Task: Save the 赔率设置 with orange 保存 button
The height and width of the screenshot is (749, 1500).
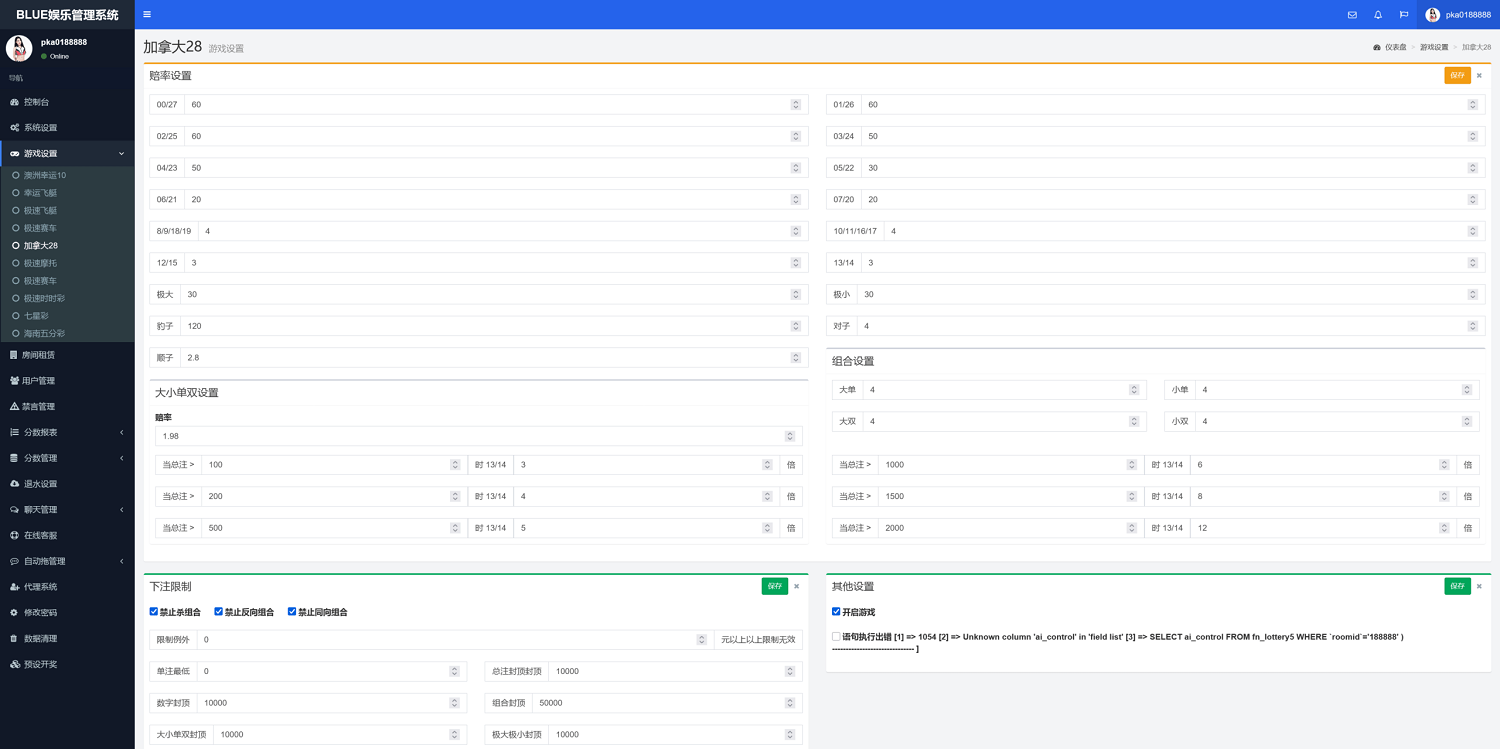Action: point(1457,75)
